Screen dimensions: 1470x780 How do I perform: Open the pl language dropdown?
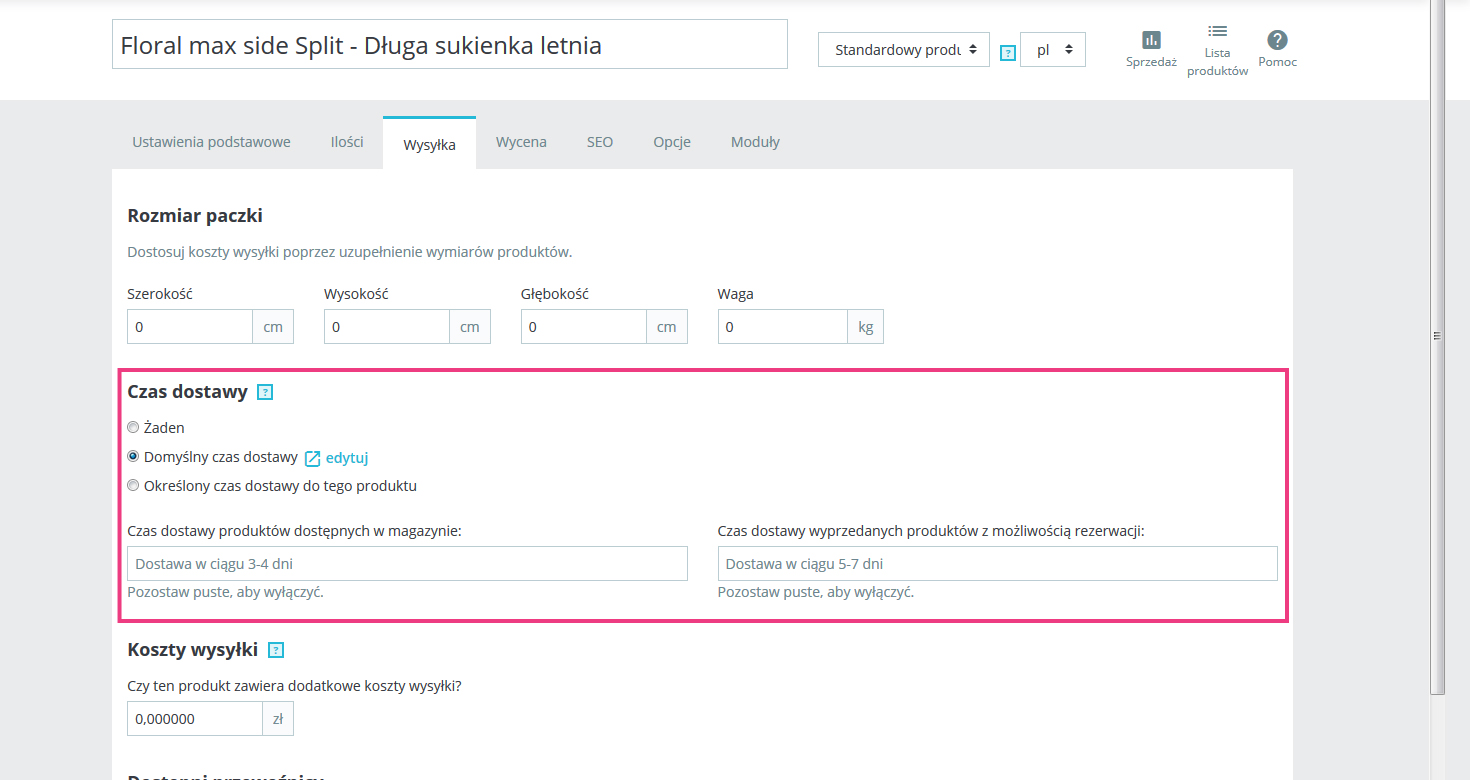[x=1052, y=49]
